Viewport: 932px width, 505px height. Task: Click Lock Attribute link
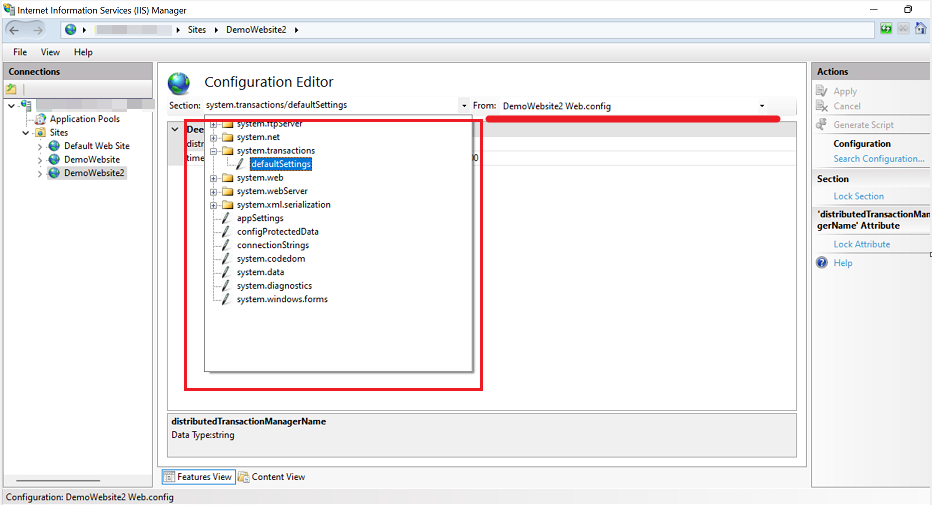(861, 244)
